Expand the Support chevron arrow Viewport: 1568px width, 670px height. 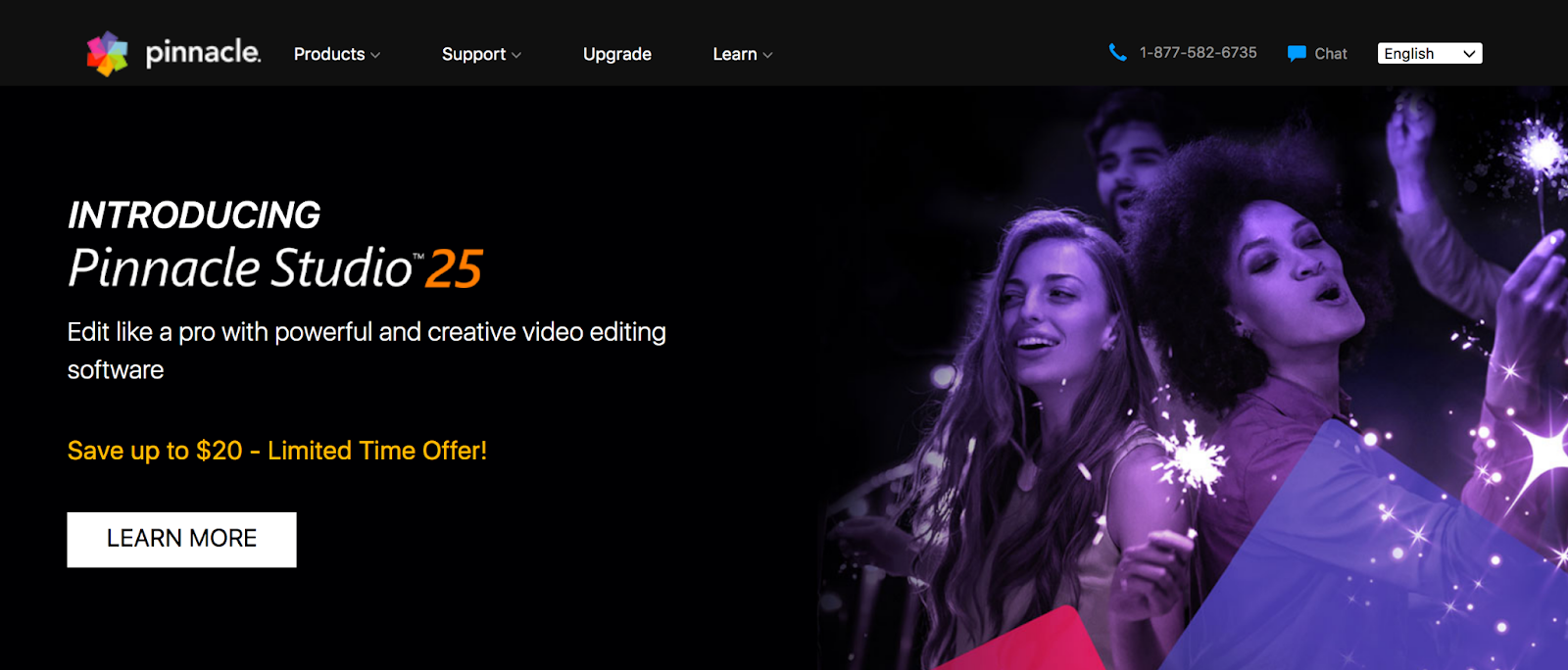tap(516, 56)
